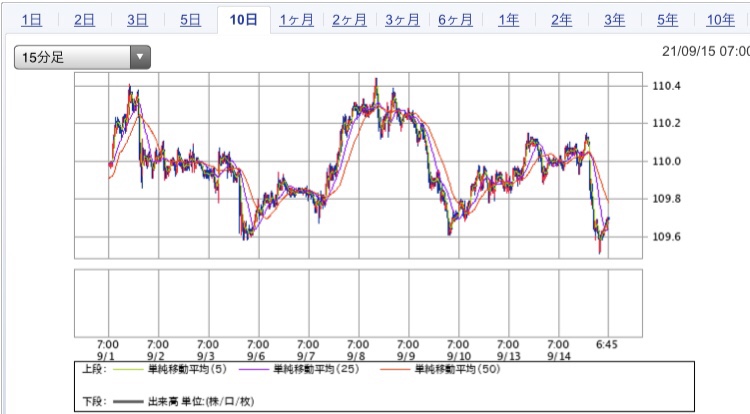Click the purple line swatch for 単純移動平均(25)
The height and width of the screenshot is (414, 750).
(x=254, y=370)
